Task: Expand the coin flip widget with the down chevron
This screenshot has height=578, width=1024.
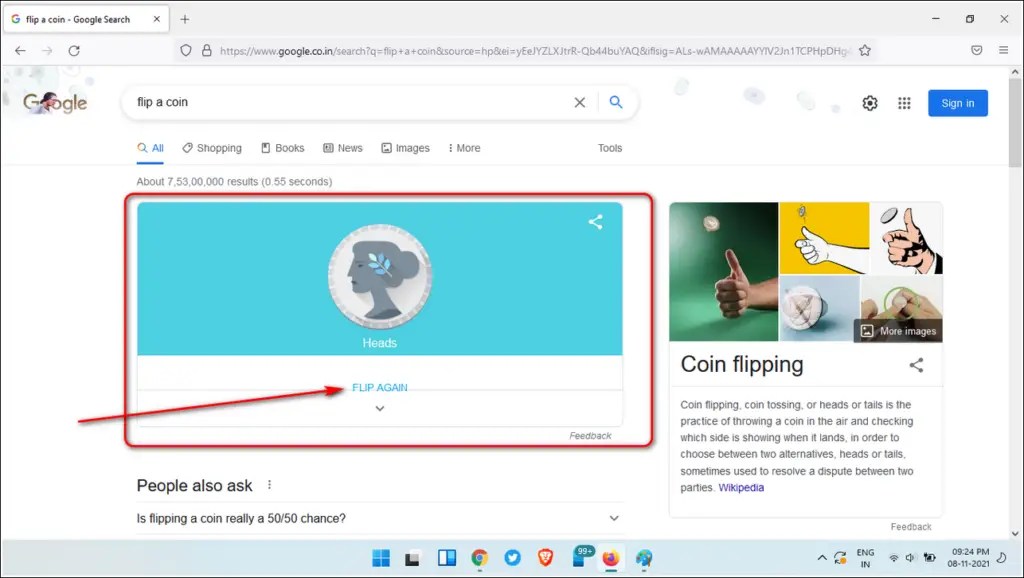Action: [x=379, y=408]
